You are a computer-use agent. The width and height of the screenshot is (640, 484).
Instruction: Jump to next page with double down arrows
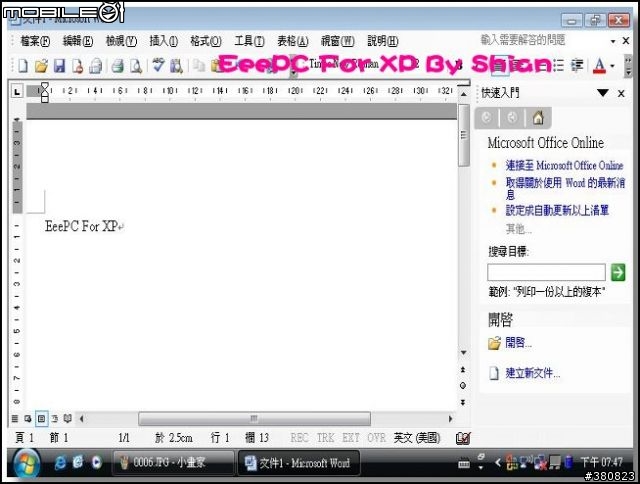tap(463, 402)
